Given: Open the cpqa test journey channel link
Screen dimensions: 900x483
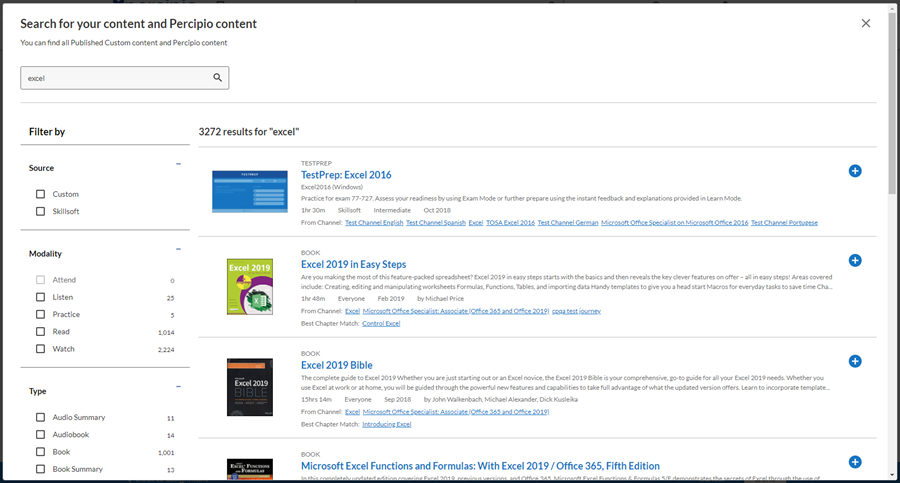Looking at the screenshot, I should (576, 311).
